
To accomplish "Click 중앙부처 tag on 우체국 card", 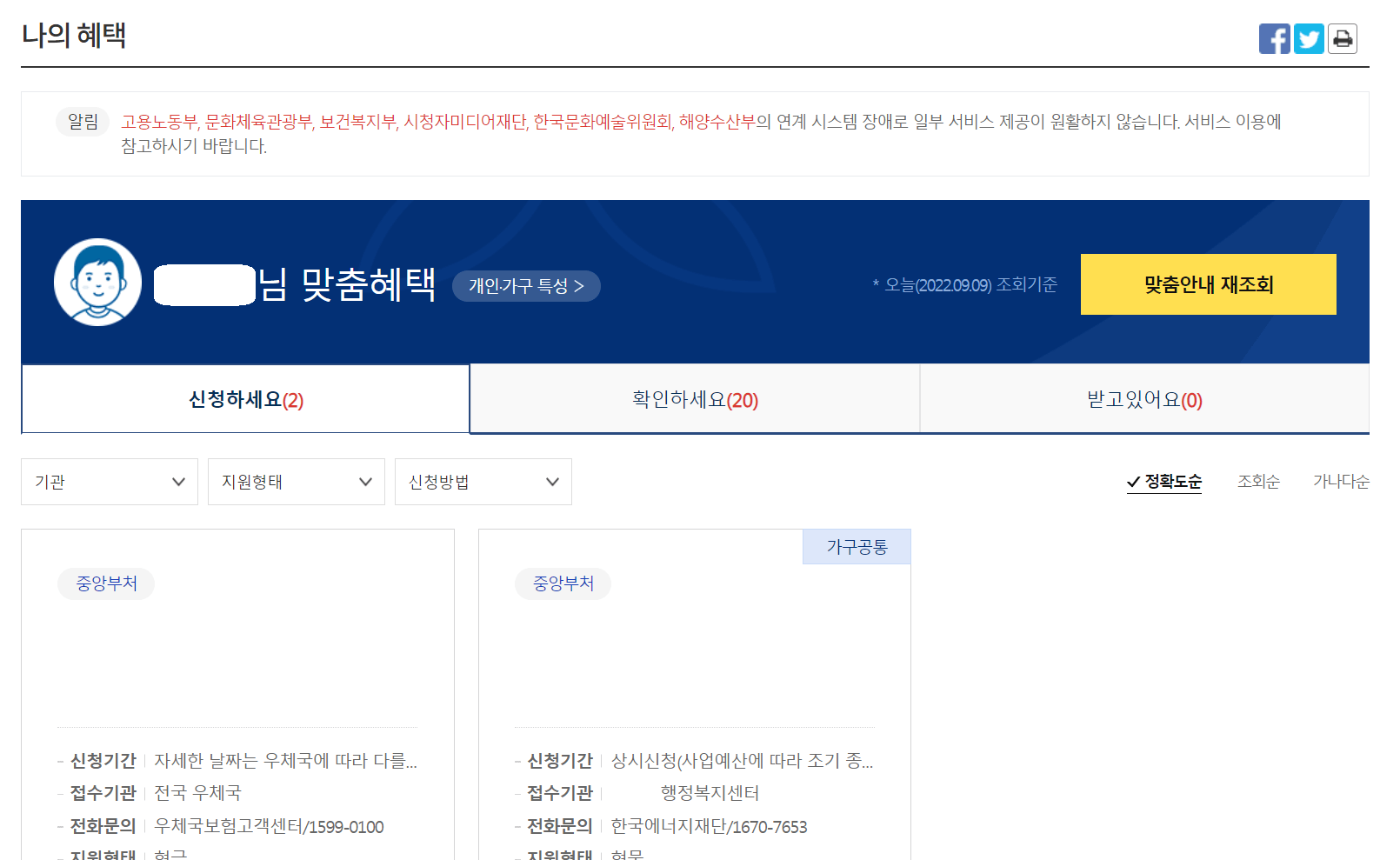I will pos(106,583).
